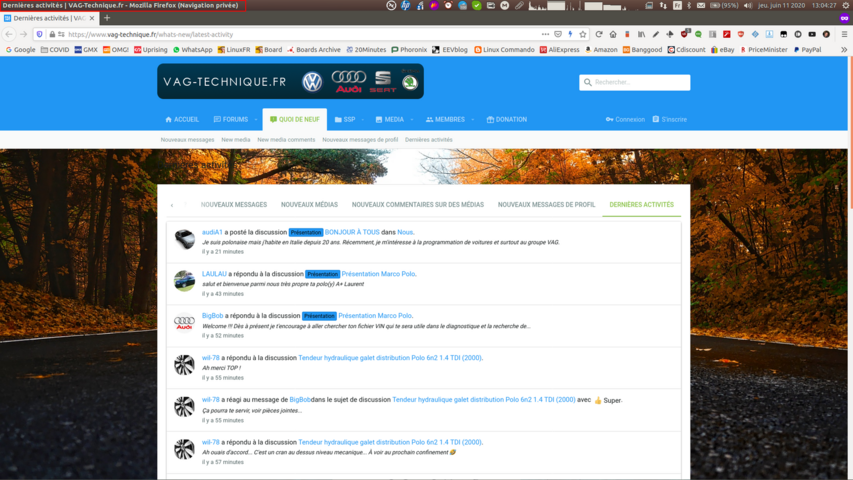853x480 pixels.
Task: Select the DERNIÈRES ACTIVITÉS tab
Action: [x=641, y=205]
